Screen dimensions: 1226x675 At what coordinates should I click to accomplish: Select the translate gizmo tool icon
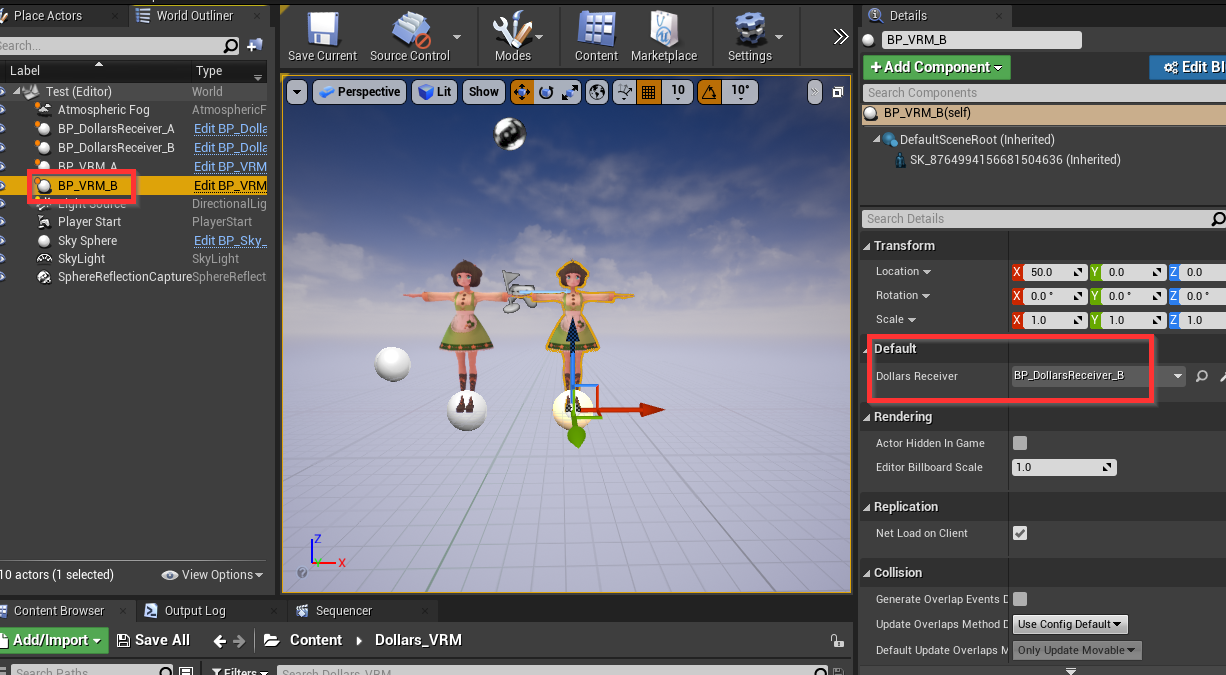(521, 92)
